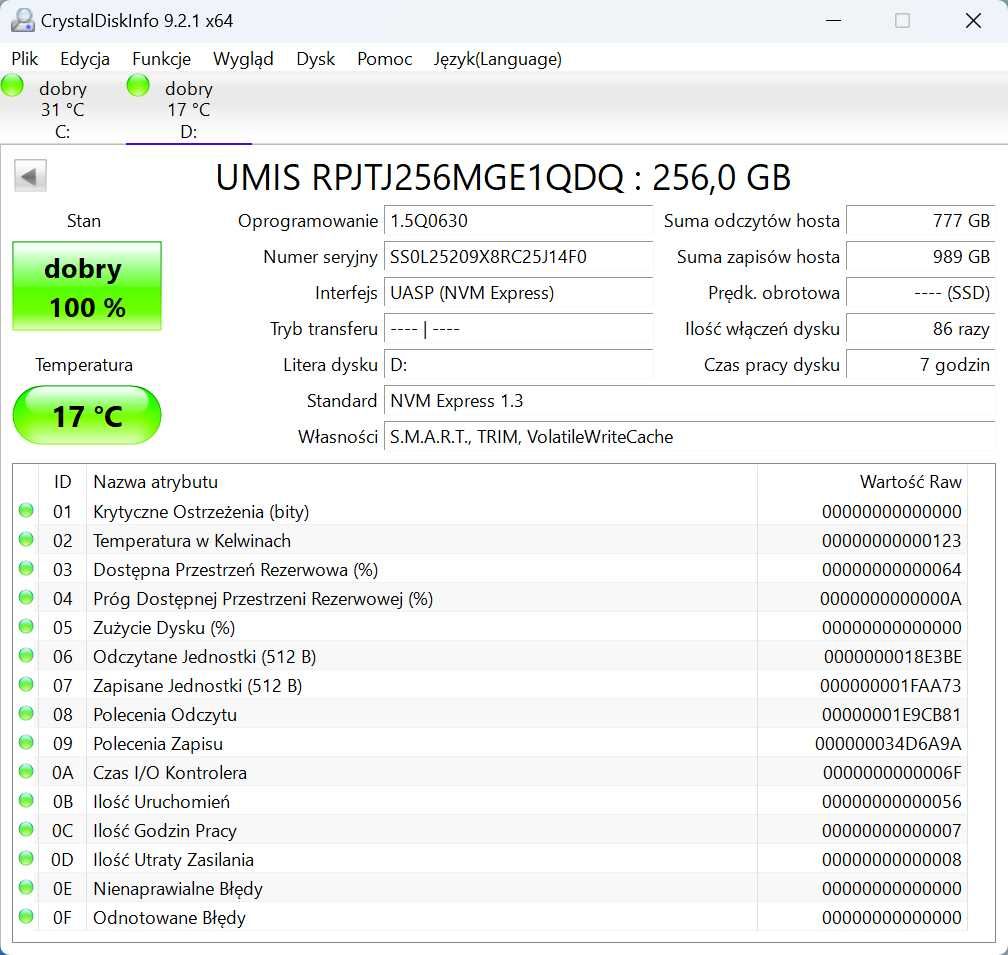Click the Nazwa atrybutu column header
Viewport: 1008px width, 955px height.
click(x=422, y=482)
